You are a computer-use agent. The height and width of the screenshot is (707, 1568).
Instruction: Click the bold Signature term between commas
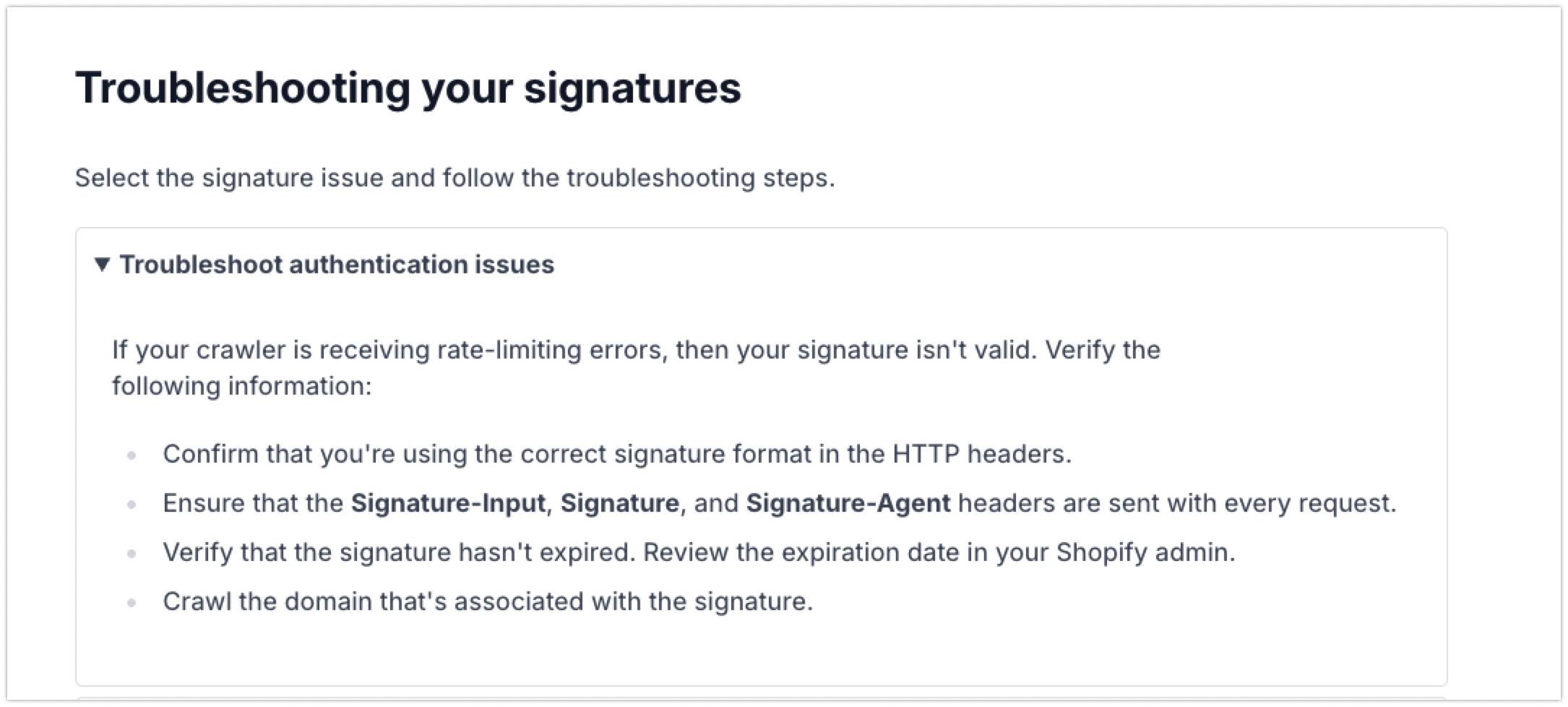pos(620,503)
